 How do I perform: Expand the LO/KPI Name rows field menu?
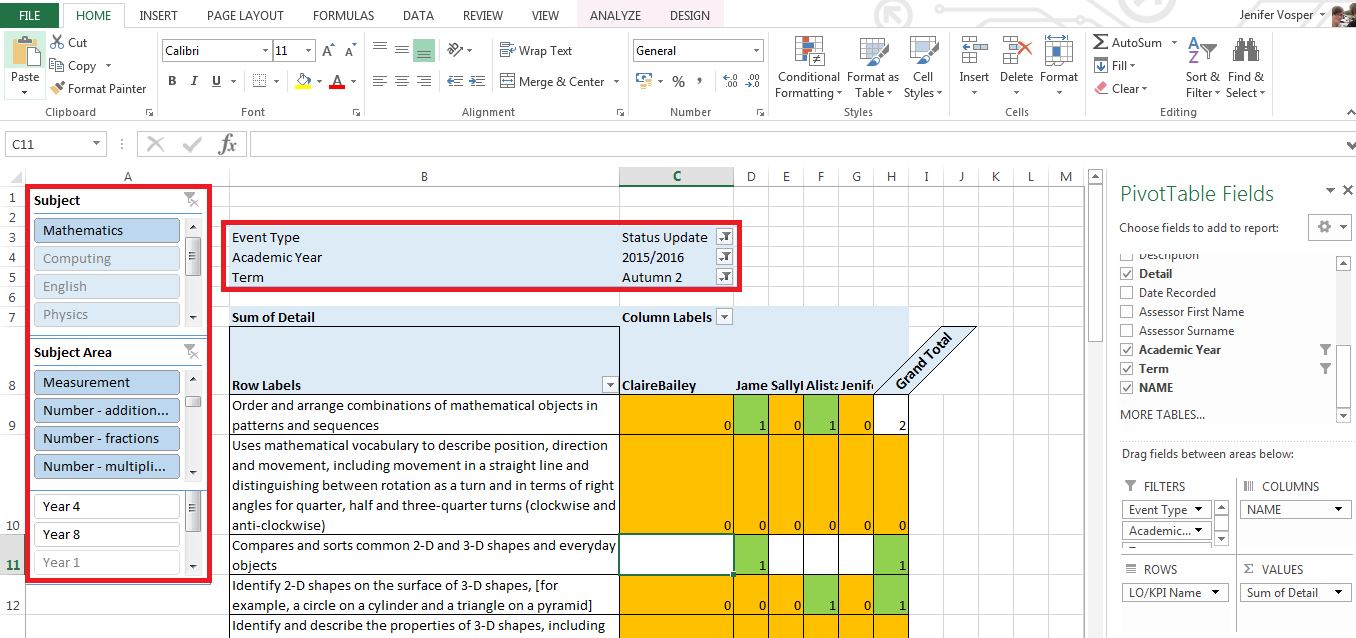1216,593
